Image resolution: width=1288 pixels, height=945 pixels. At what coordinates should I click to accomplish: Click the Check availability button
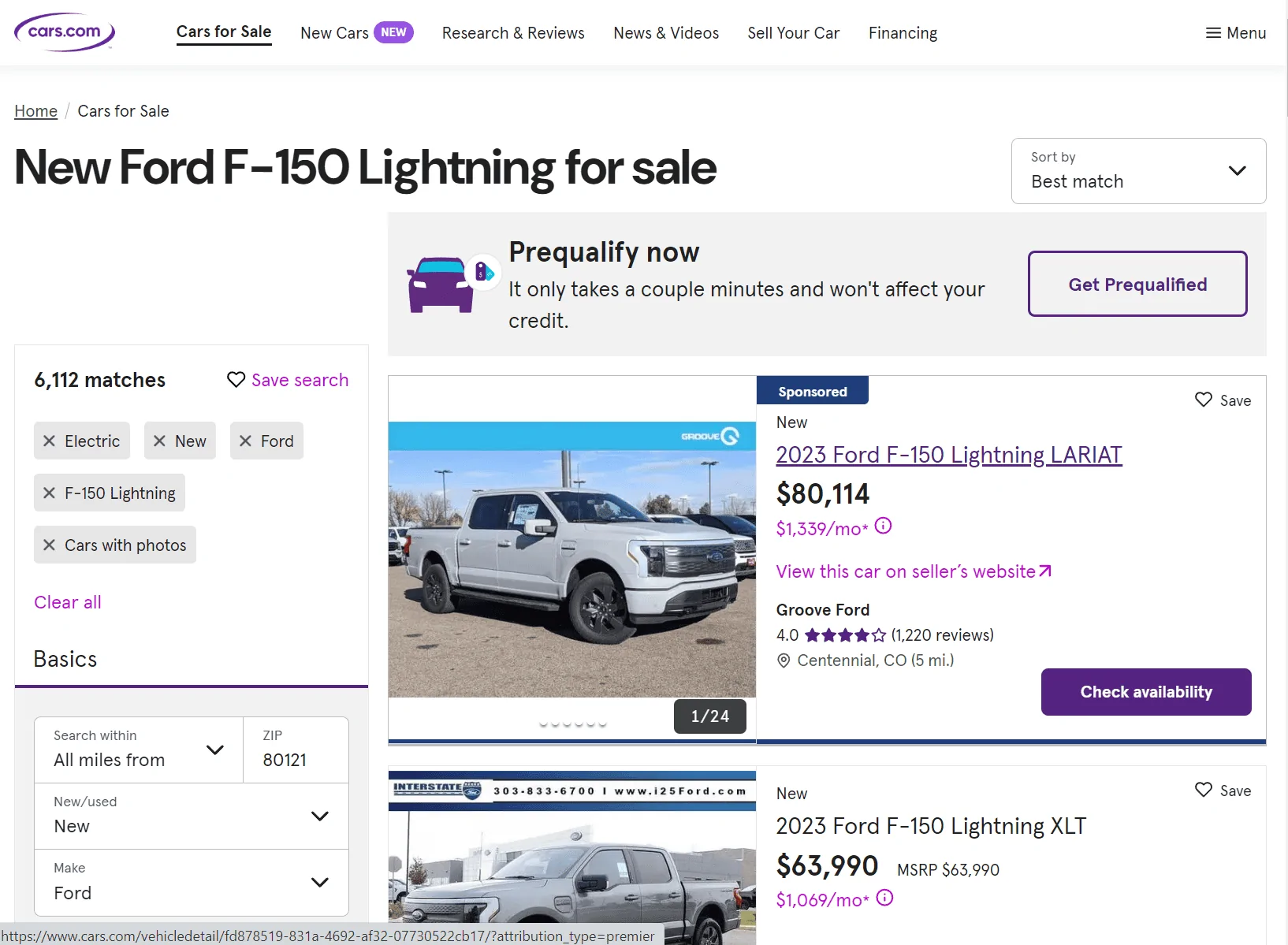[x=1146, y=692]
